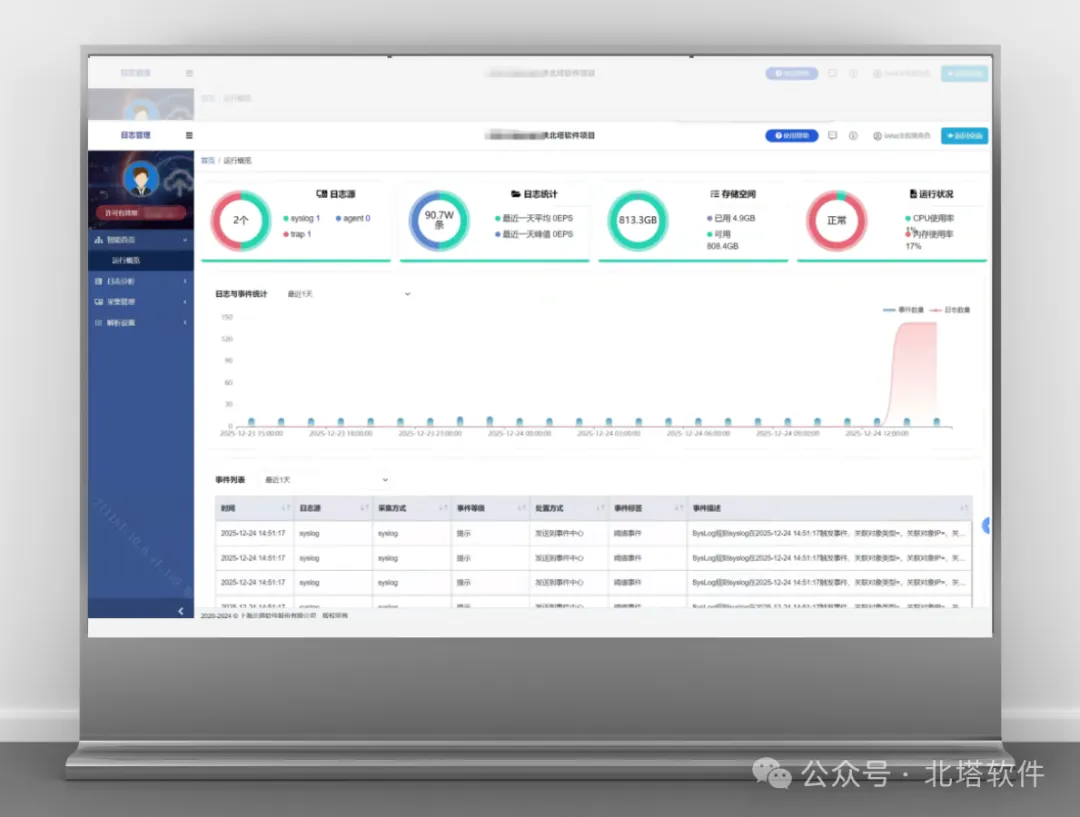The image size is (1080, 817).
Task: Click the cloud upload icon beside the avatar
Action: click(x=178, y=181)
